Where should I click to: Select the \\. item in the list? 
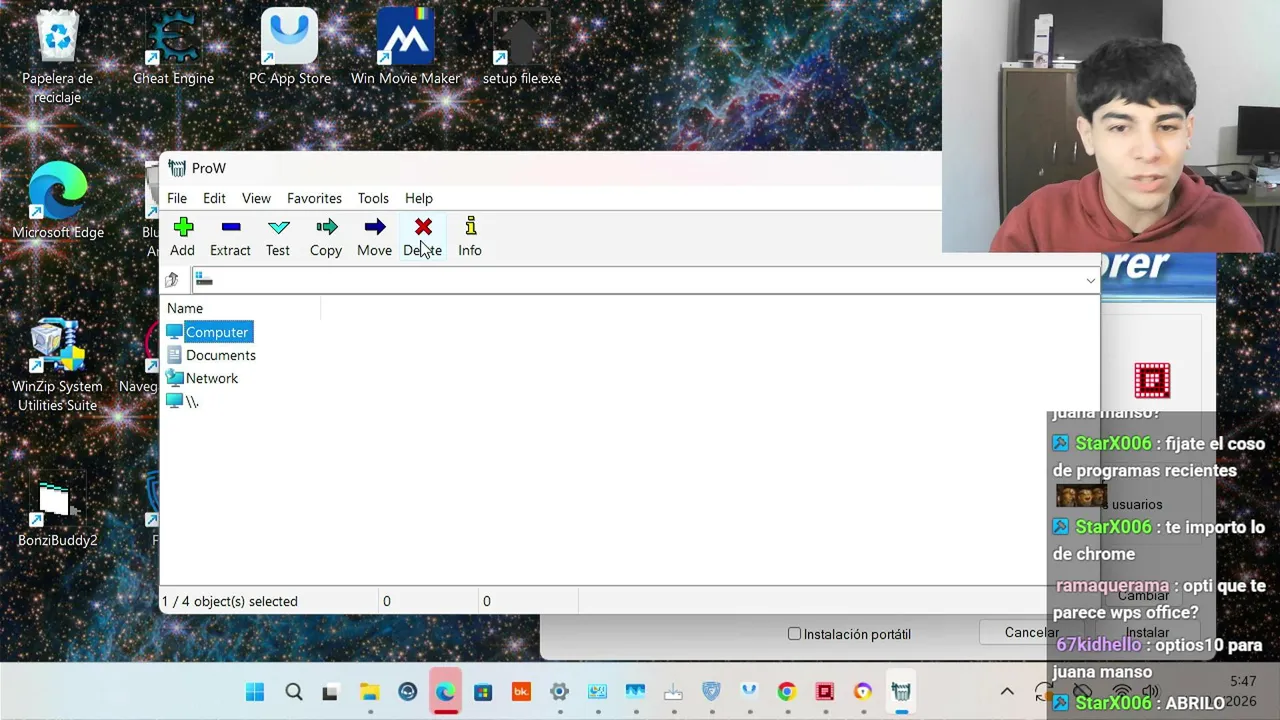point(183,401)
